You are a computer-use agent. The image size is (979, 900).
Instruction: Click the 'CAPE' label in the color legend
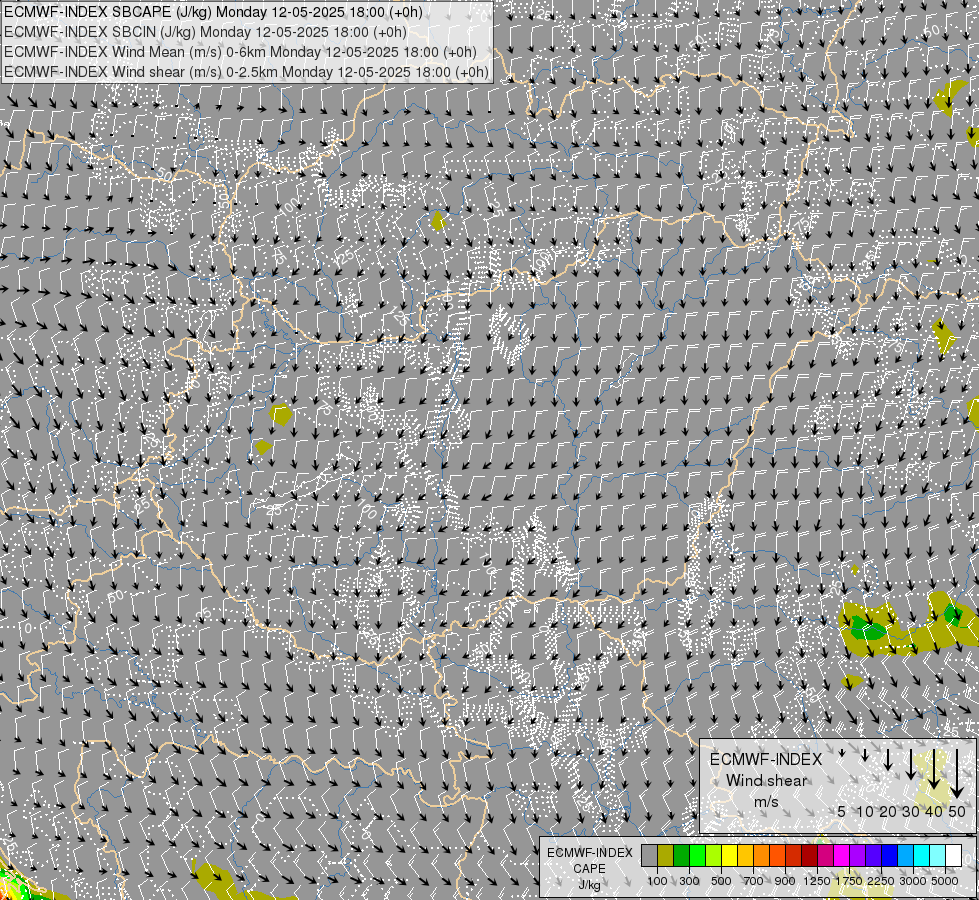[589, 869]
